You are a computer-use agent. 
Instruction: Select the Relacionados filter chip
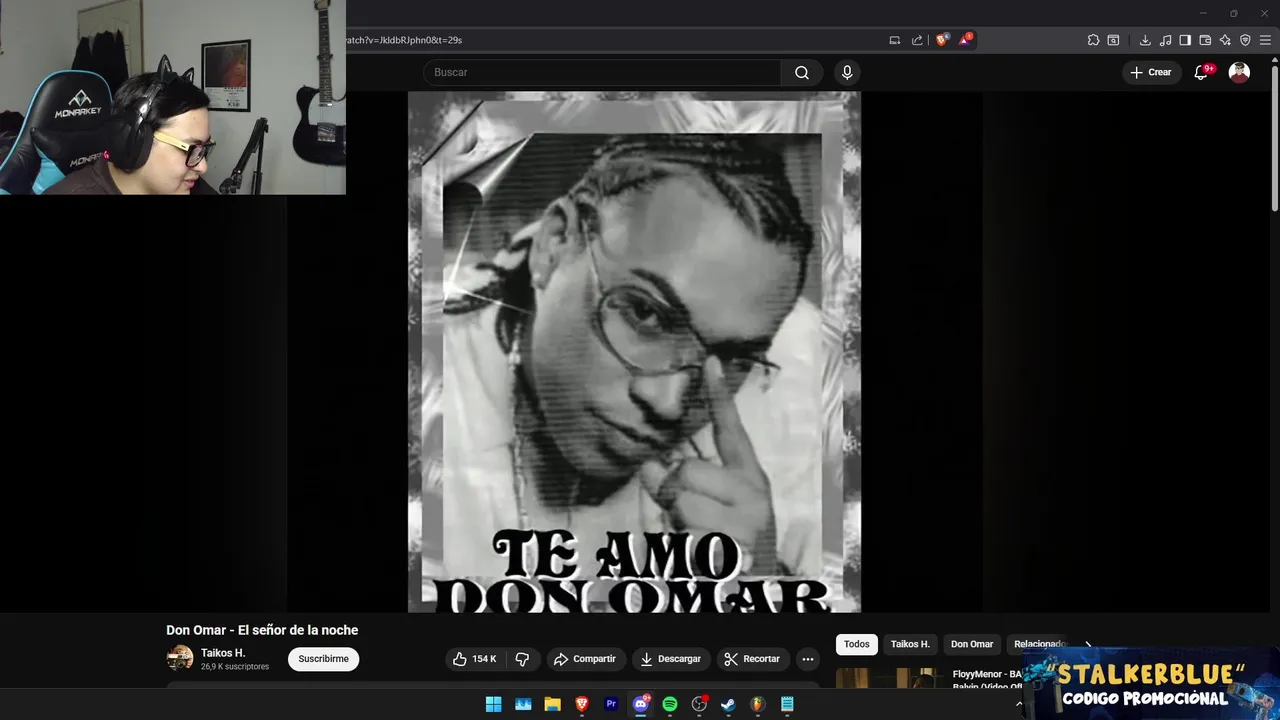(1040, 644)
